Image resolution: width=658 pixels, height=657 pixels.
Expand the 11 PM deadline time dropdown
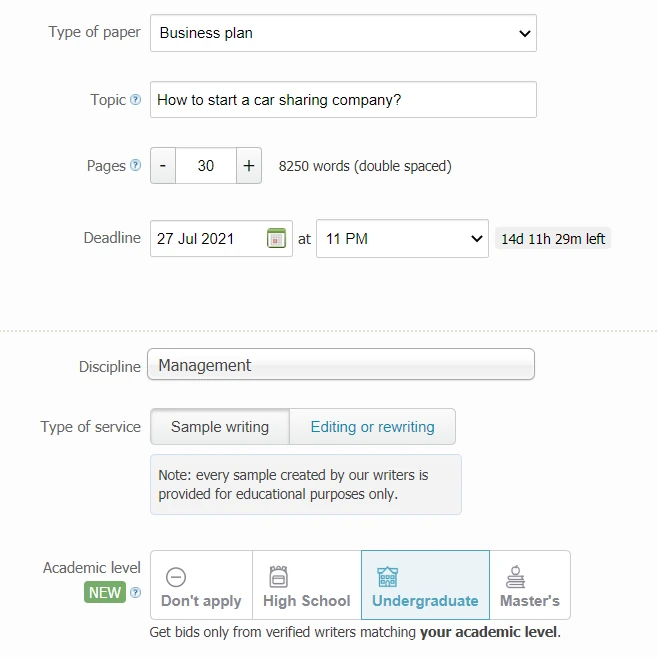tap(402, 239)
